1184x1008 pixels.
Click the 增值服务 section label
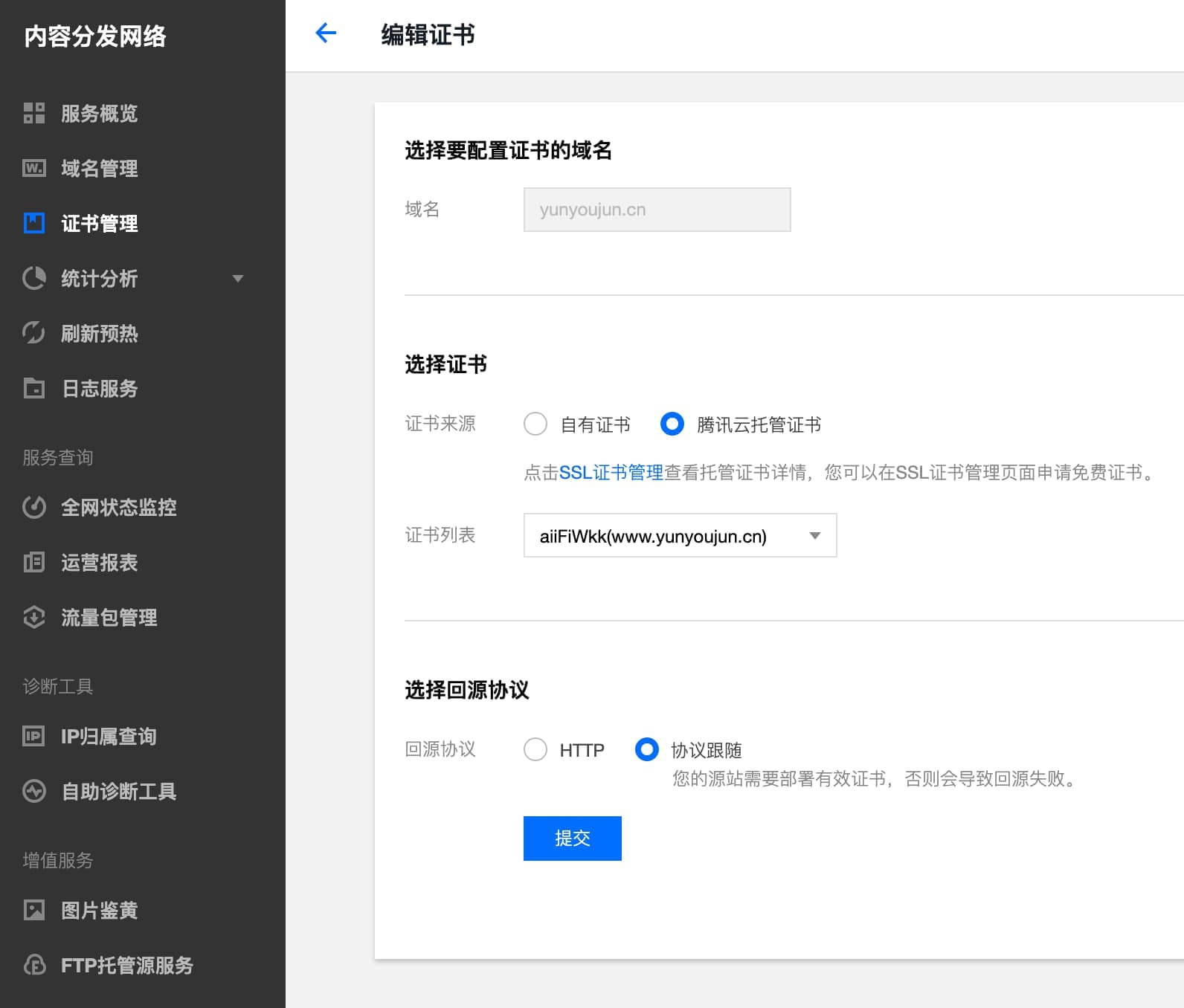click(58, 860)
